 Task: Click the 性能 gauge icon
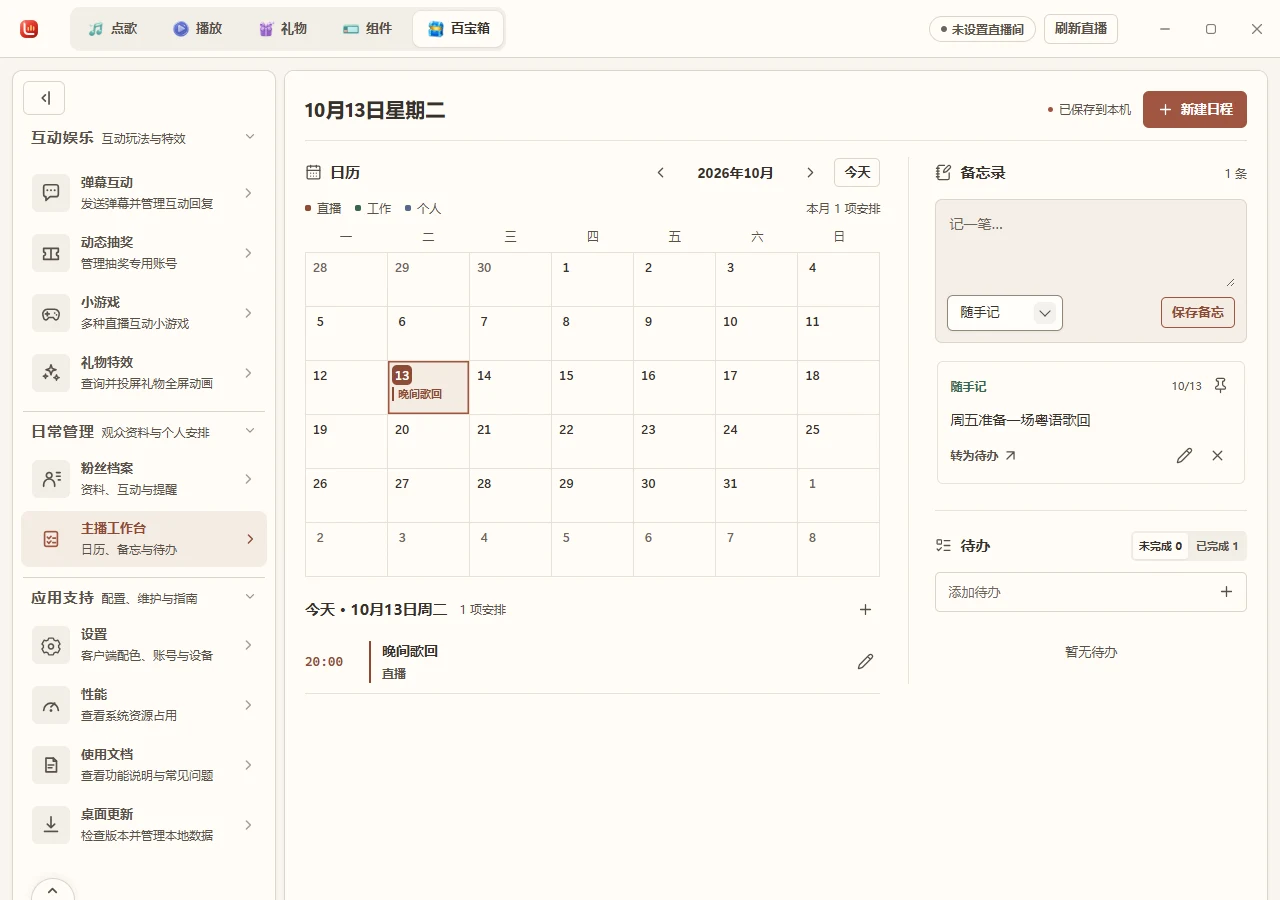tap(51, 705)
